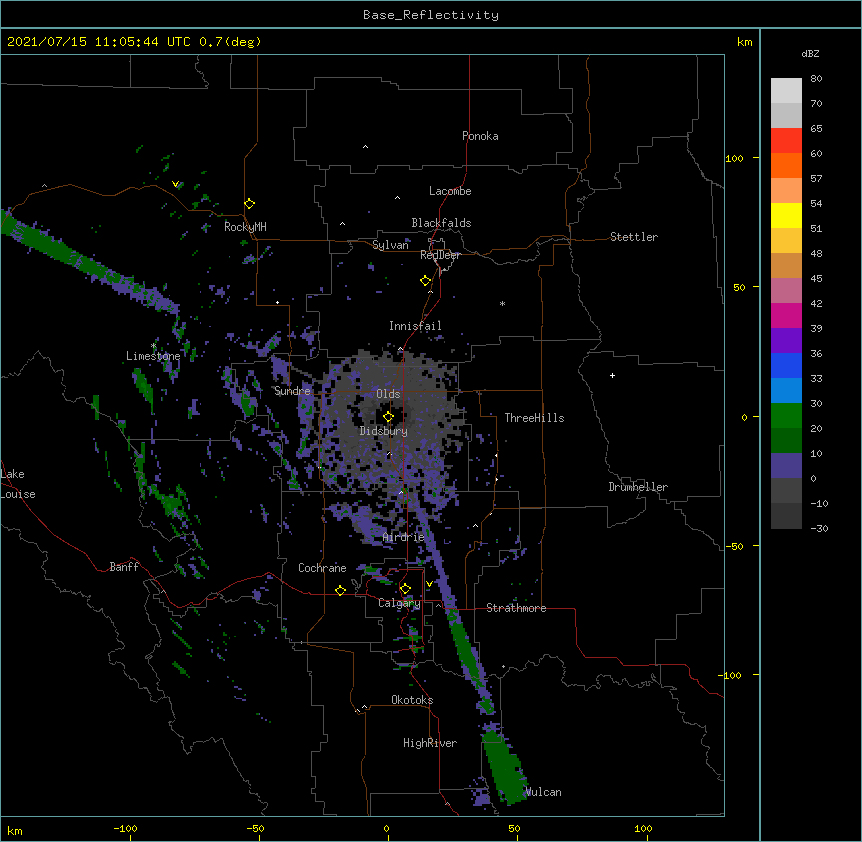Pick the magenta 39-42 dBZ legend swatch

pos(786,315)
